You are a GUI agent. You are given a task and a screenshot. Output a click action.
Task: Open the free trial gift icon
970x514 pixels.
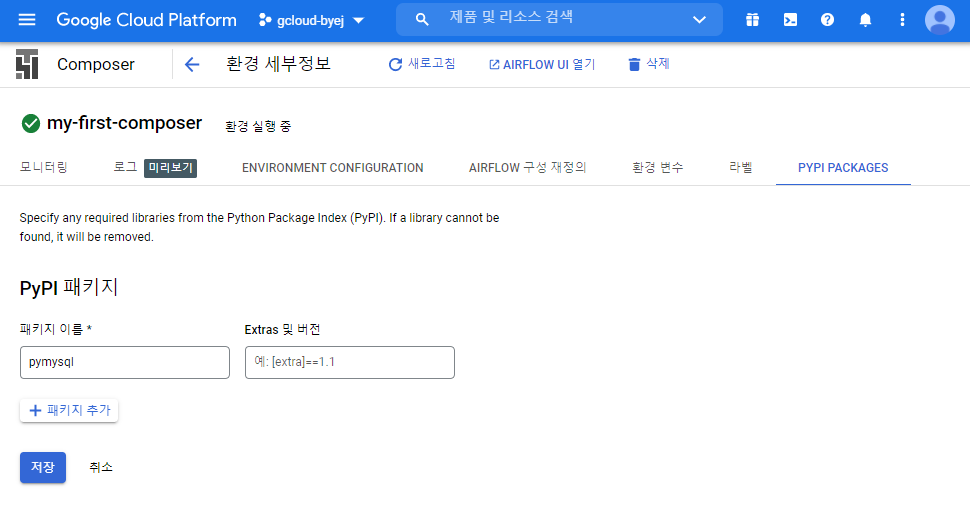point(752,20)
